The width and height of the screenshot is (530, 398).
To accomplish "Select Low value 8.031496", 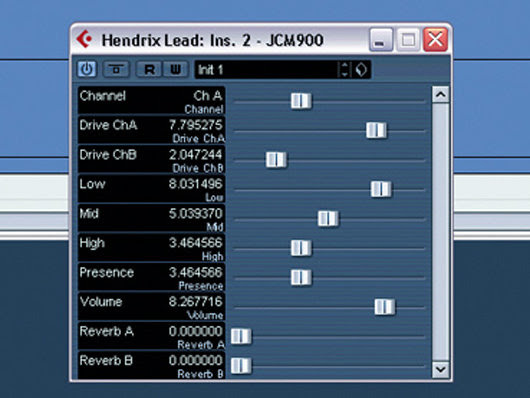I will (x=195, y=184).
